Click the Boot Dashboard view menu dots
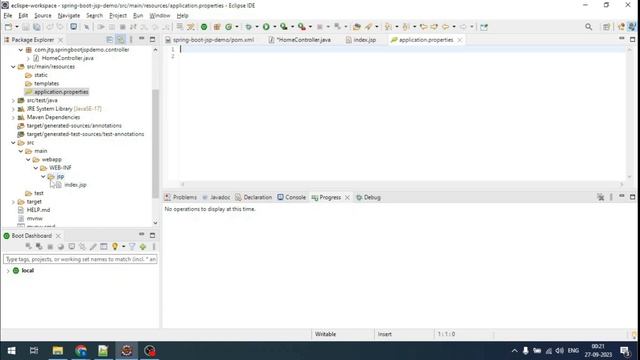The height and width of the screenshot is (360, 640). pyautogui.click(x=154, y=247)
